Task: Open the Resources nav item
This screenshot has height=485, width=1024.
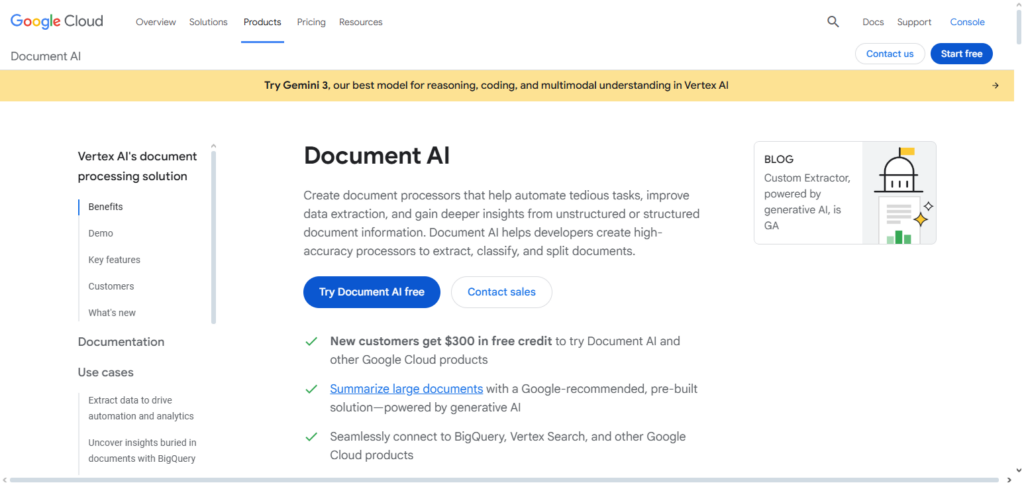Action: 360,22
